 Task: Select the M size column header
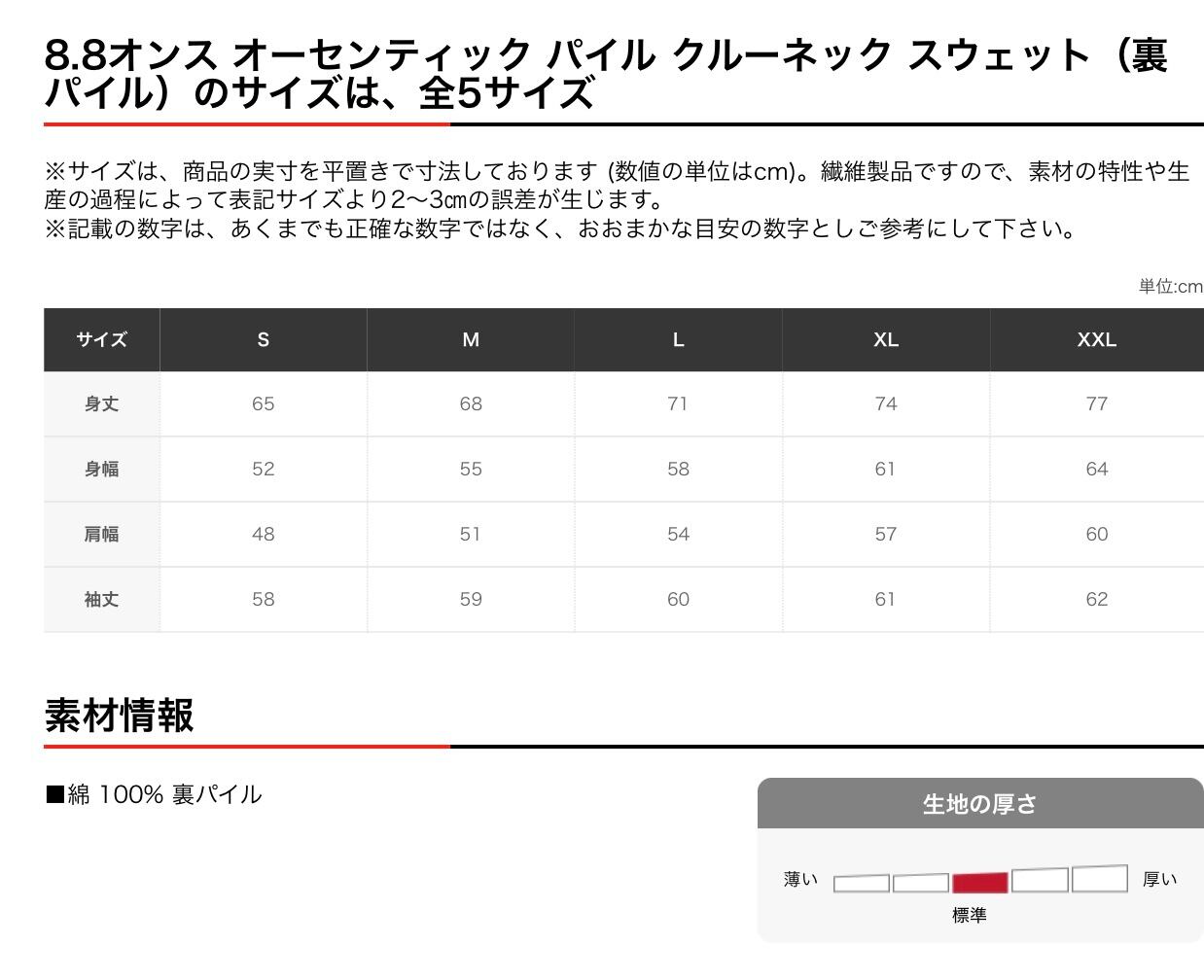pos(471,339)
